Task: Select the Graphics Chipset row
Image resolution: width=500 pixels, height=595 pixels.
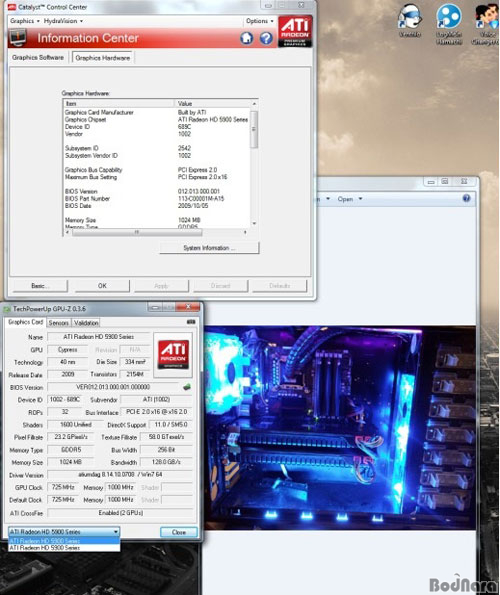Action: [157, 120]
